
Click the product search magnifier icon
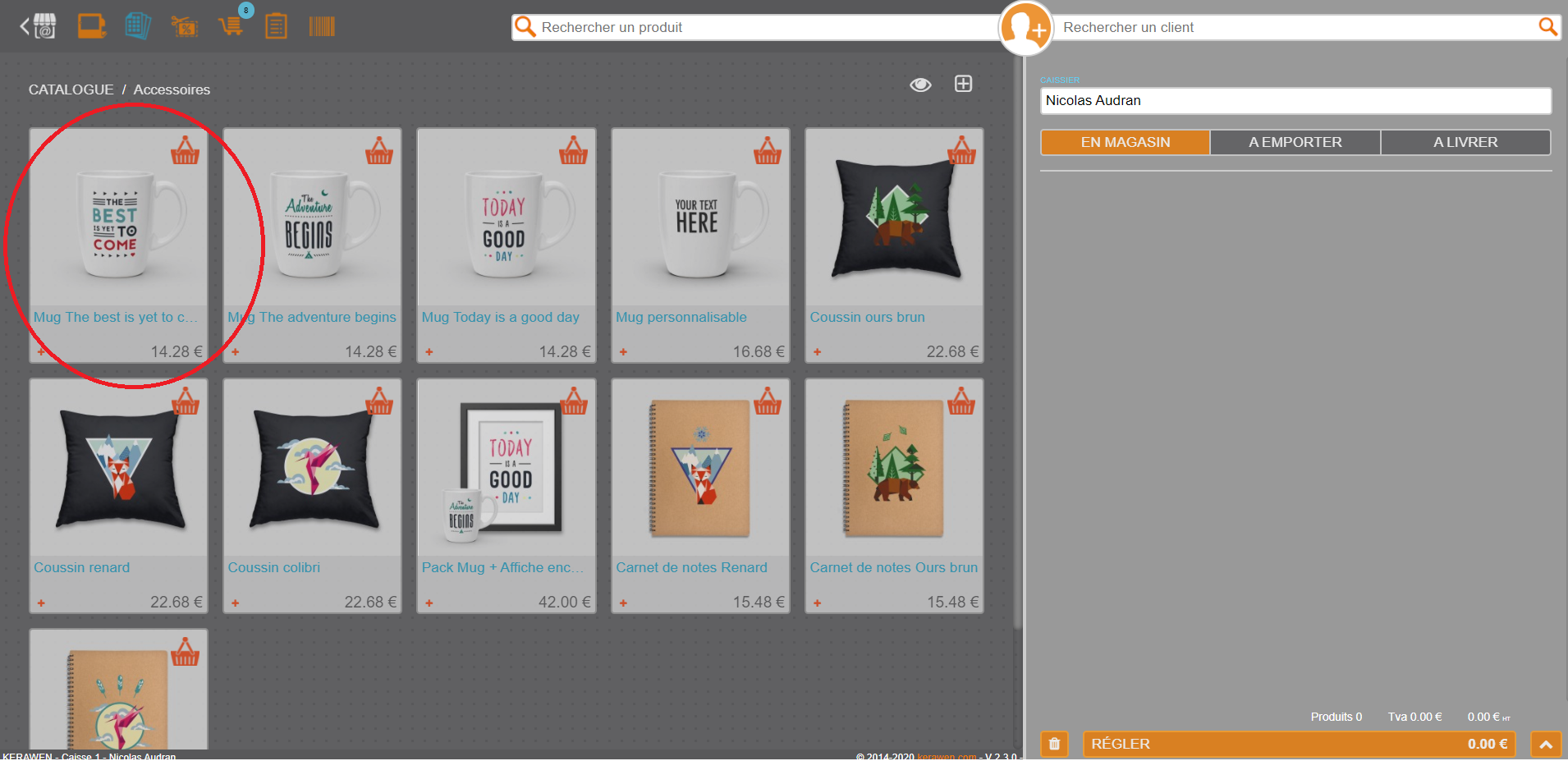pyautogui.click(x=525, y=27)
